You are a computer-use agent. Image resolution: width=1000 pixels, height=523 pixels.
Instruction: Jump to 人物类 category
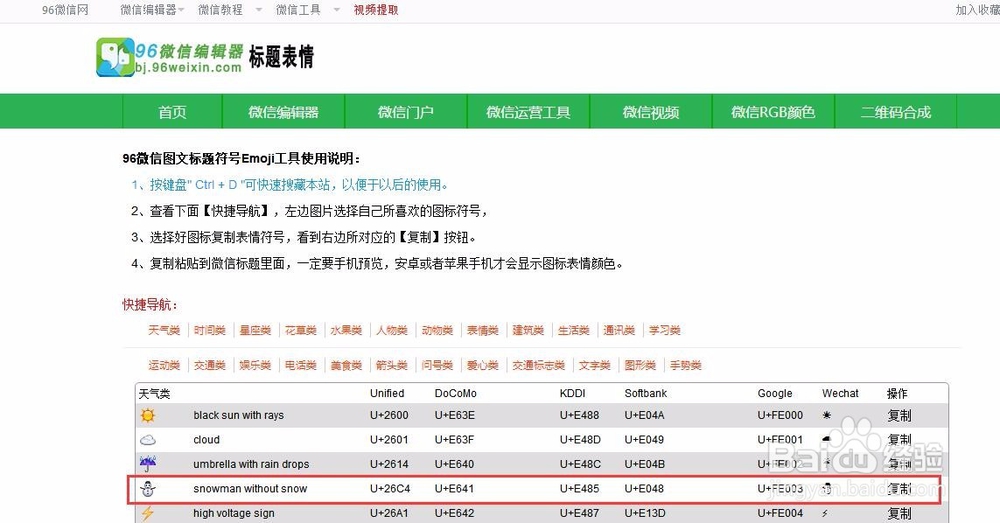tap(392, 330)
